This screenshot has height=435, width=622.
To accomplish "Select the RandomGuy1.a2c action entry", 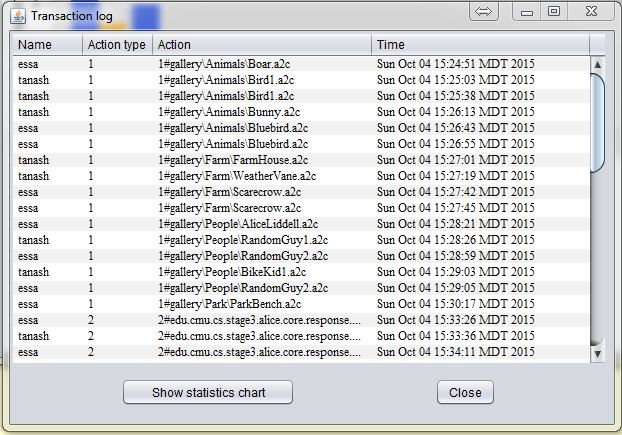I will (243, 240).
